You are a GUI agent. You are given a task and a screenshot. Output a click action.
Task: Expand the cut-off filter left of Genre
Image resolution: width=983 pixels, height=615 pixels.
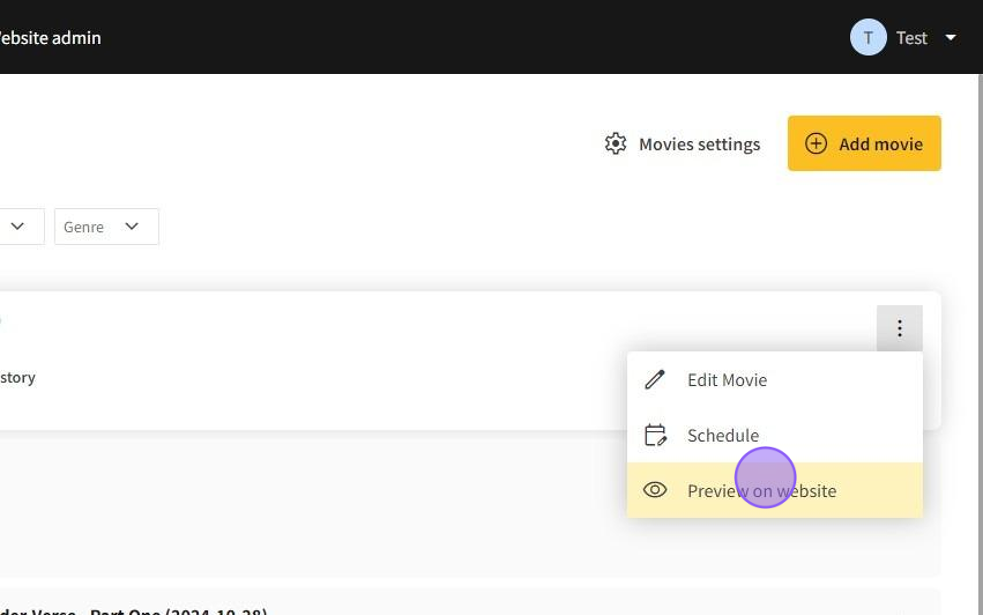20,227
